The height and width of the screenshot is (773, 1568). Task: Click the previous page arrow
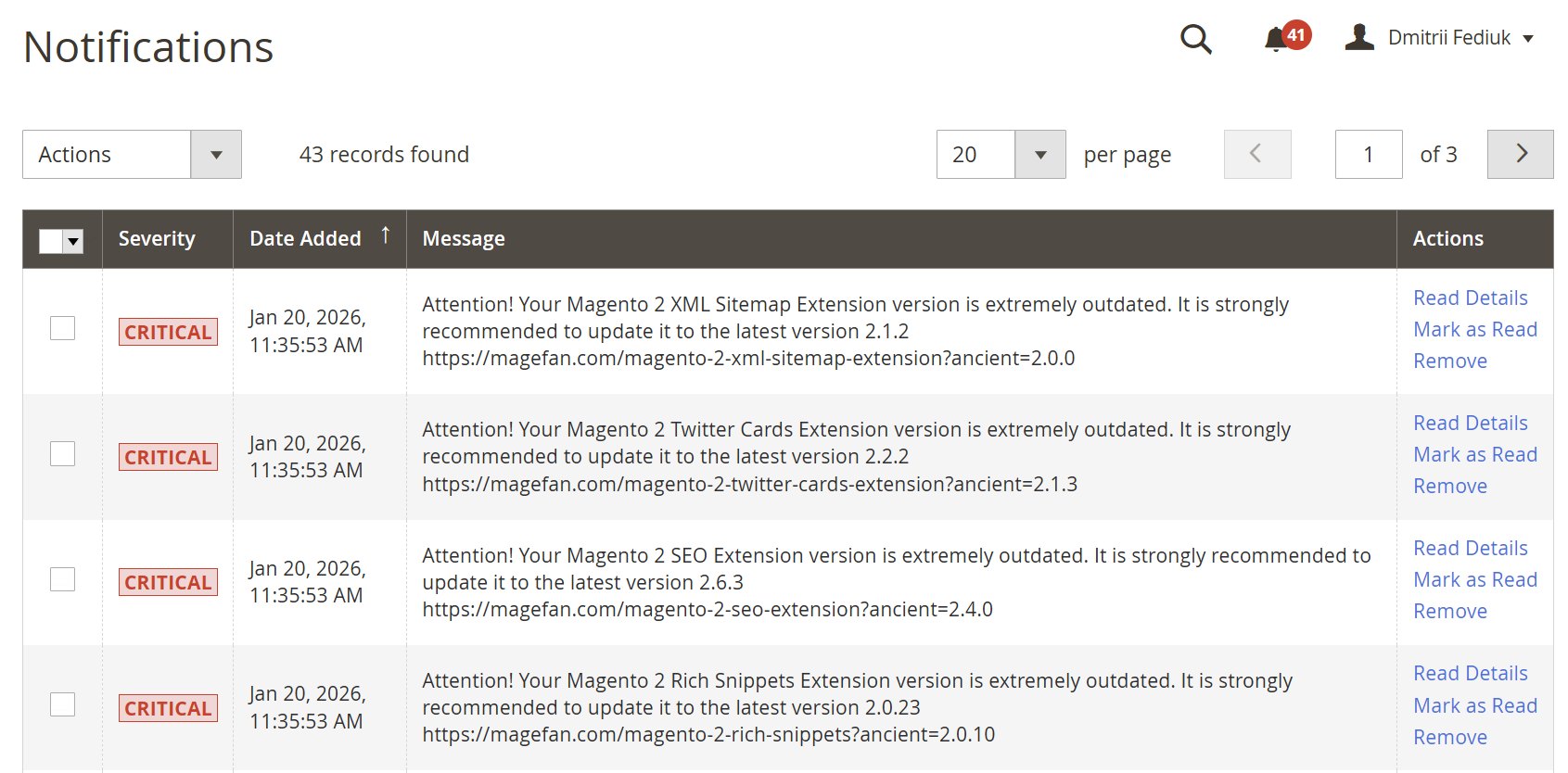pyautogui.click(x=1256, y=154)
